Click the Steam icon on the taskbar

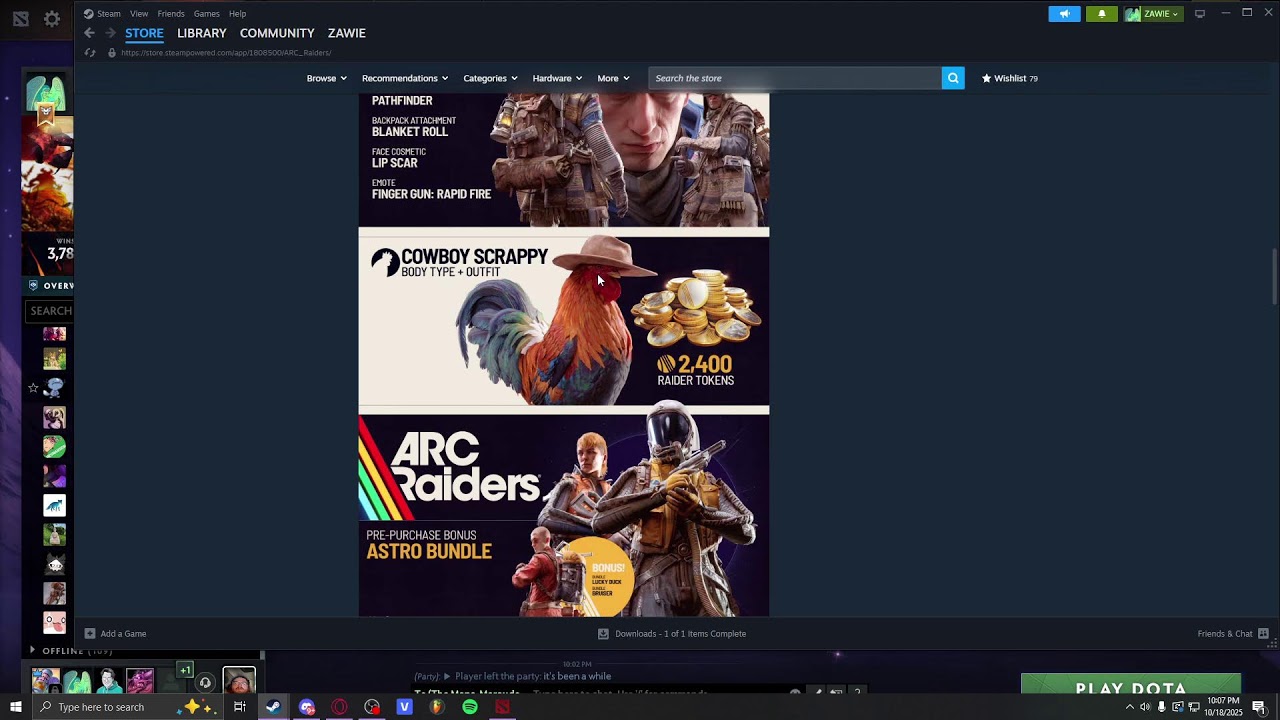(x=273, y=707)
